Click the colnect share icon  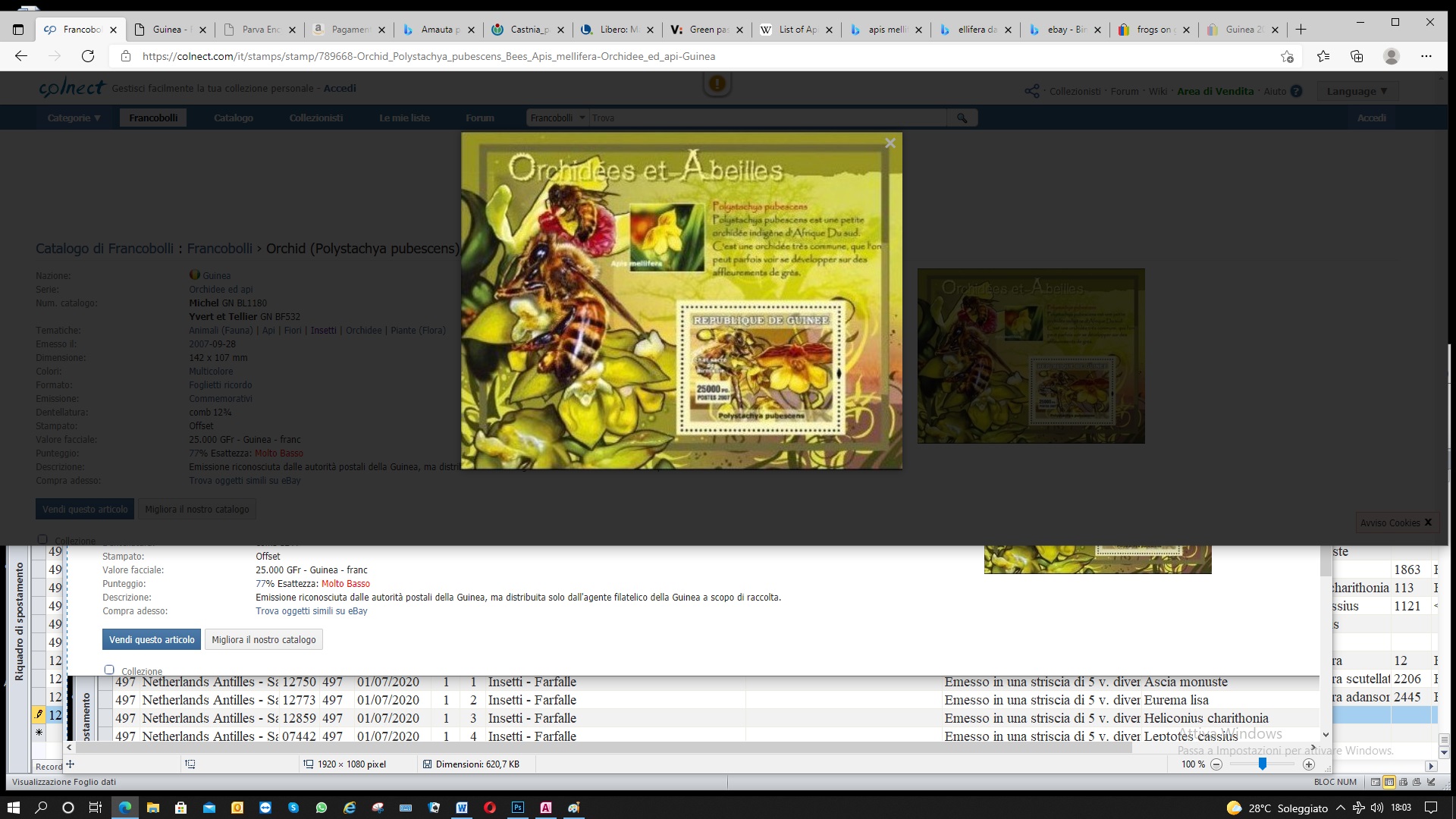1031,91
